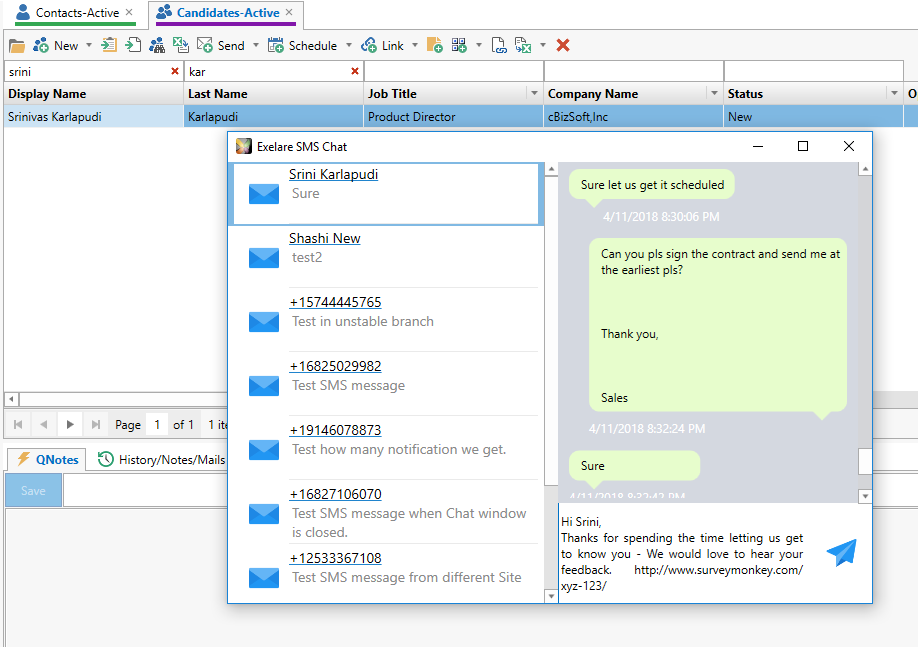Go to next page in pager
Screen dimensions: 918x647
point(70,425)
